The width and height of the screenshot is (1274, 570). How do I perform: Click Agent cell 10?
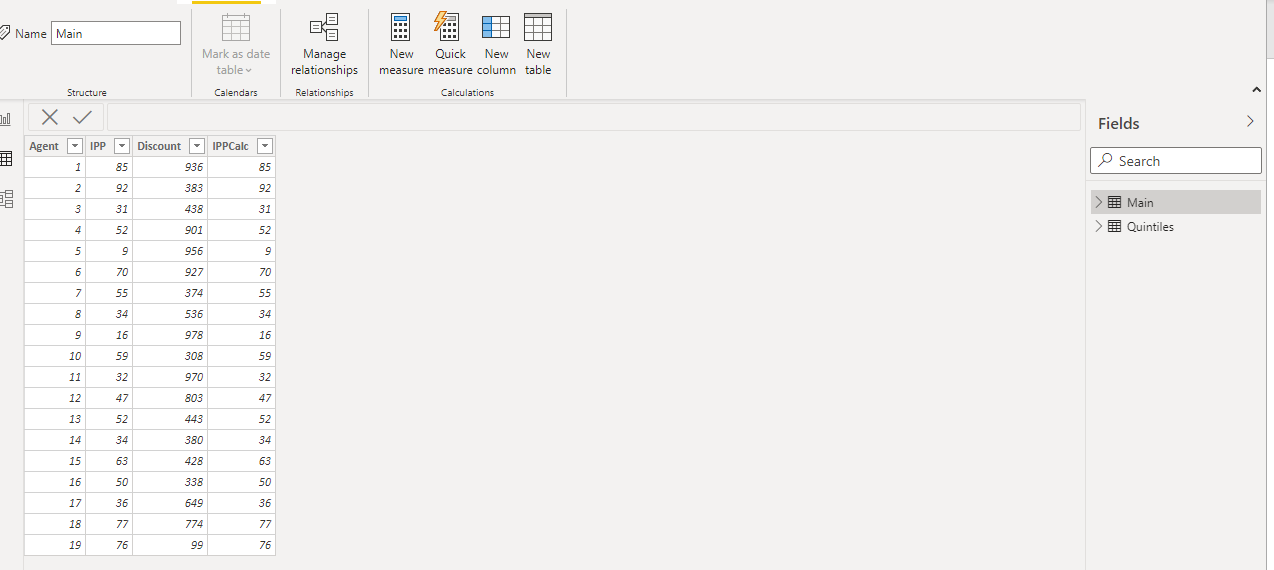click(55, 356)
